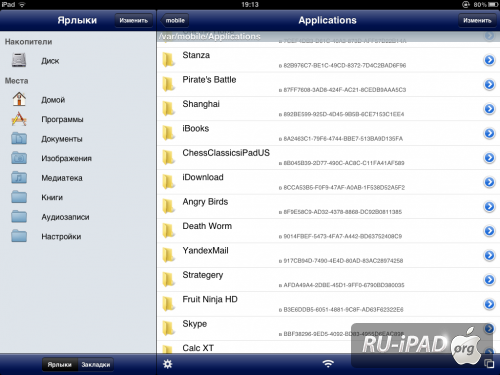The height and width of the screenshot is (375, 500).
Task: Select the Домой shortcut label
Action: (53, 100)
